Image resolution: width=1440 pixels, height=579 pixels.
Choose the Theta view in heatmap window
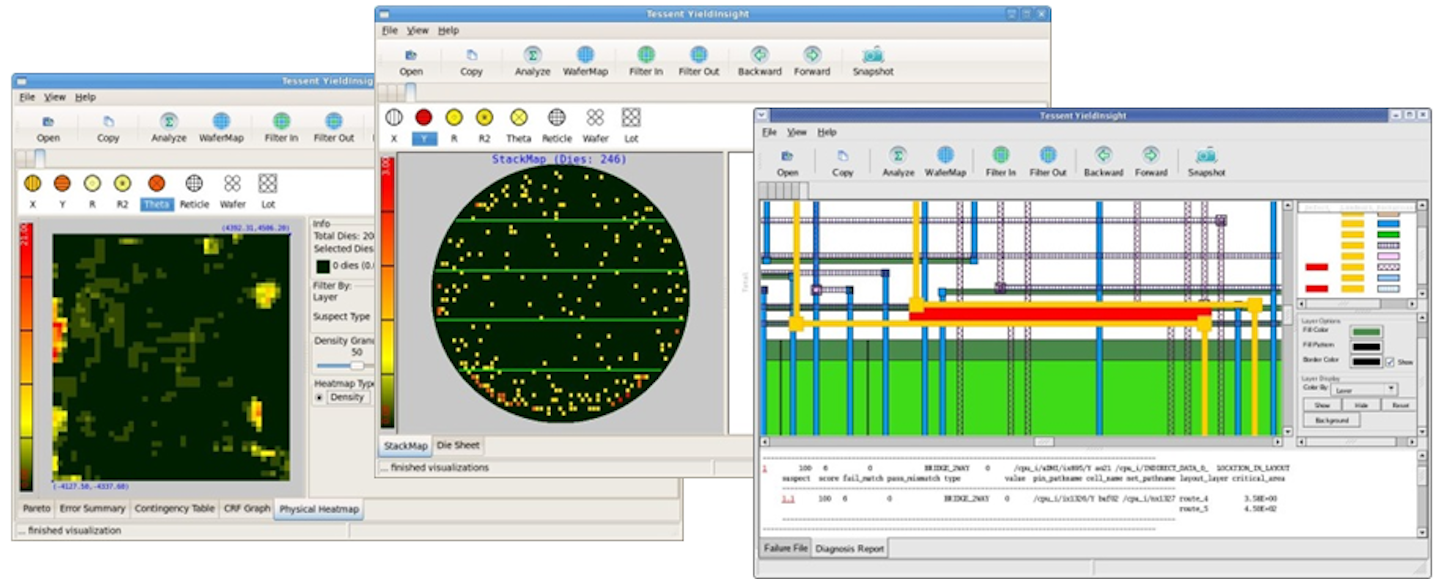click(x=156, y=183)
